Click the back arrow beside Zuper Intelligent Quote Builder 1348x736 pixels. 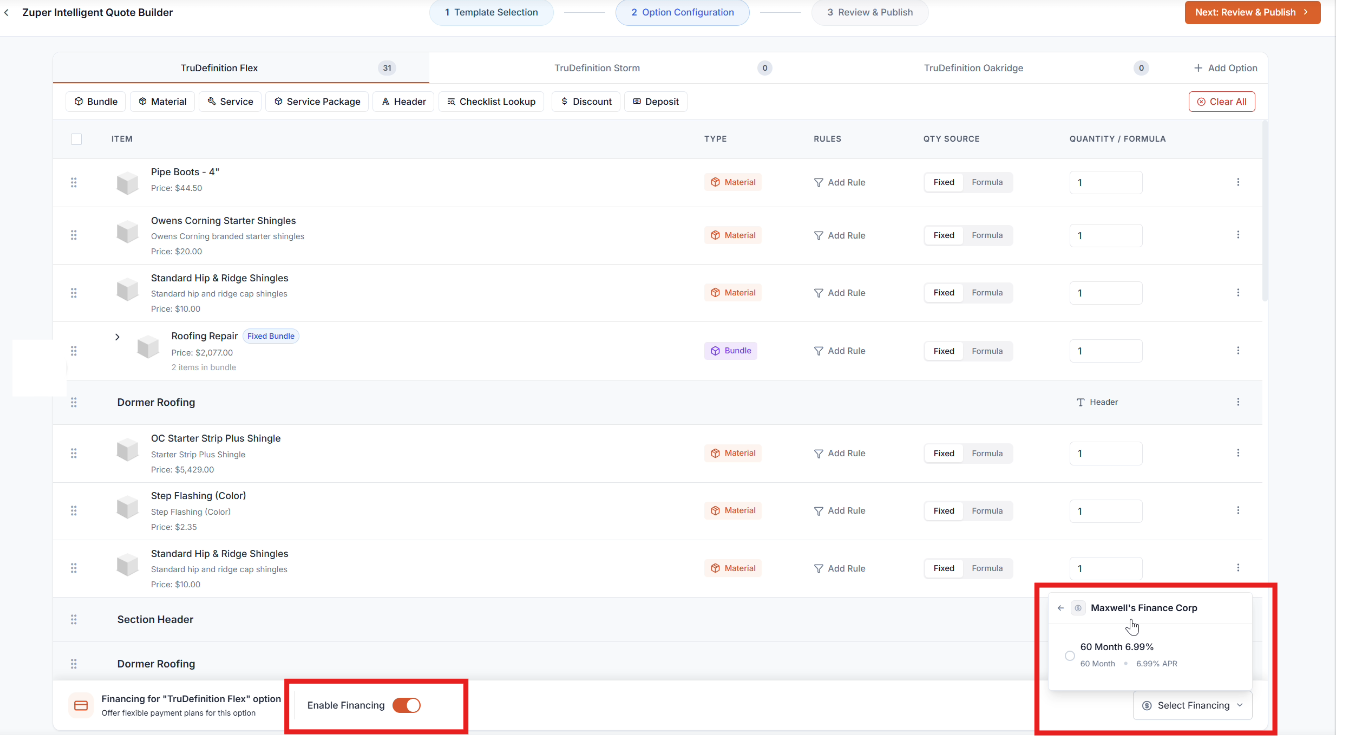coord(9,13)
